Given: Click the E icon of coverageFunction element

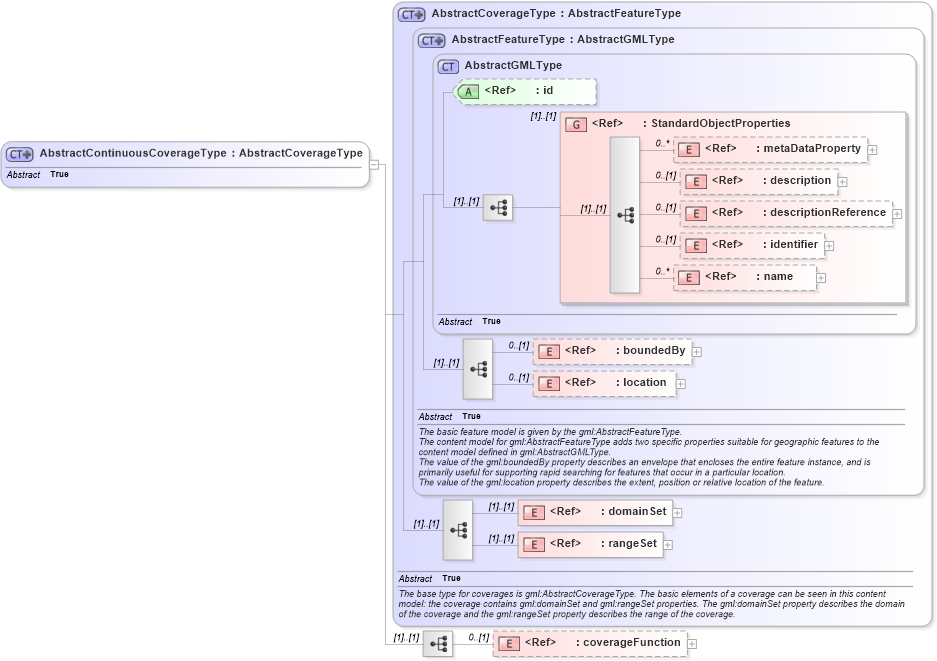Looking at the screenshot, I should pos(509,644).
